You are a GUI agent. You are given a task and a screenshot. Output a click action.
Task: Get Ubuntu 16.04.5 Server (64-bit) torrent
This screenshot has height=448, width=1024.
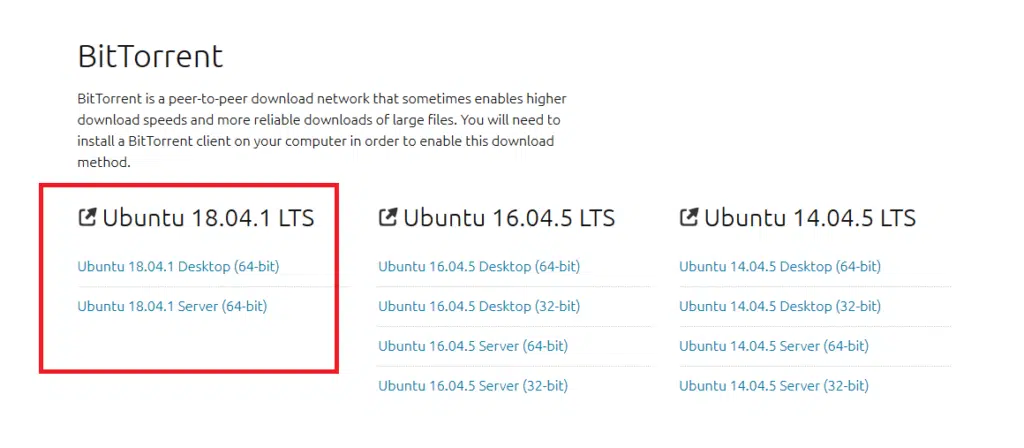(473, 346)
